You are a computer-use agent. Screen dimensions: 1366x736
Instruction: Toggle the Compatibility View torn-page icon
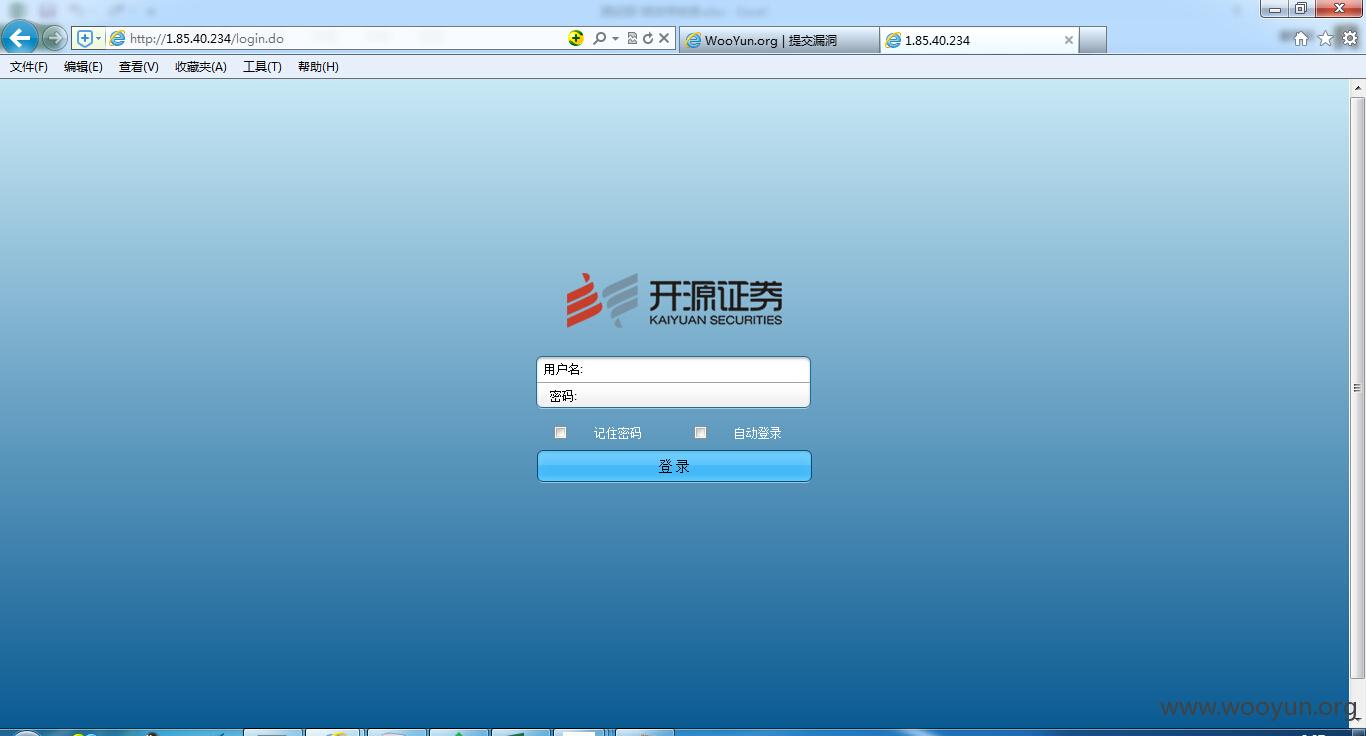[632, 39]
